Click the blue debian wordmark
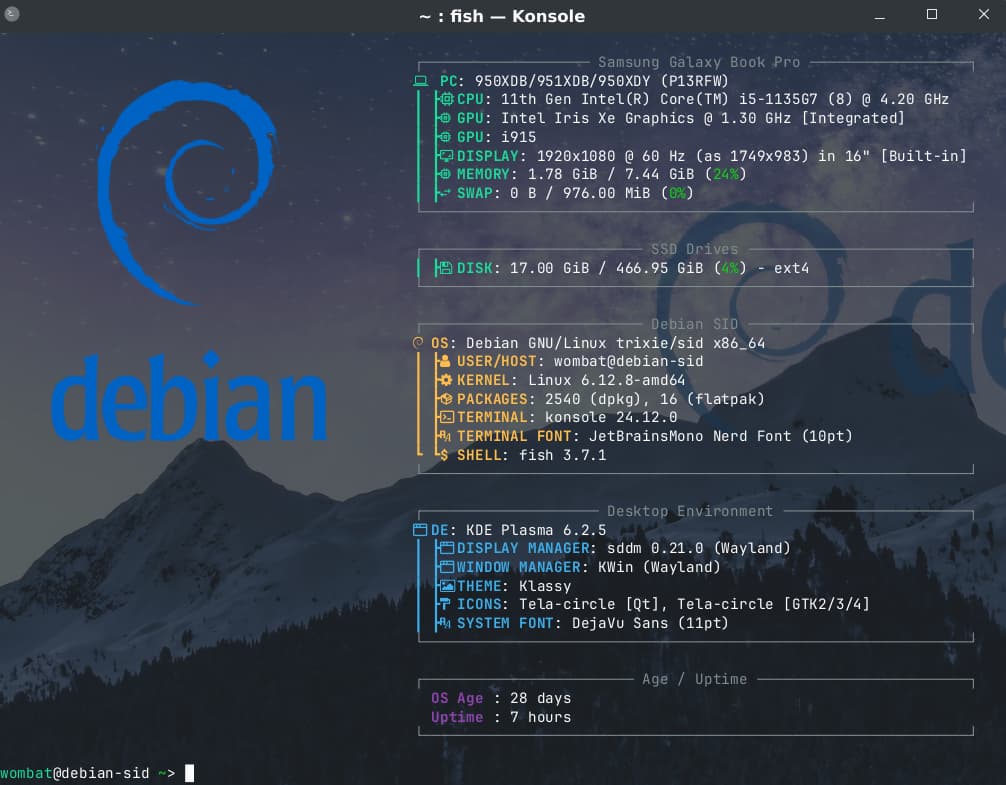The image size is (1006, 785). [190, 396]
